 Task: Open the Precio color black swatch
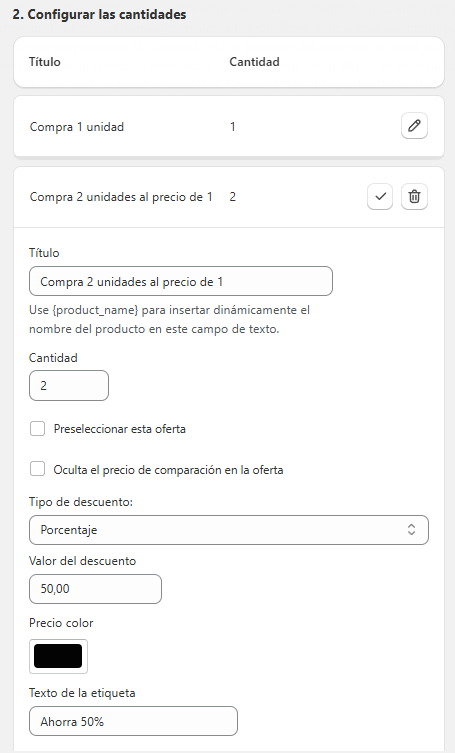point(58,656)
